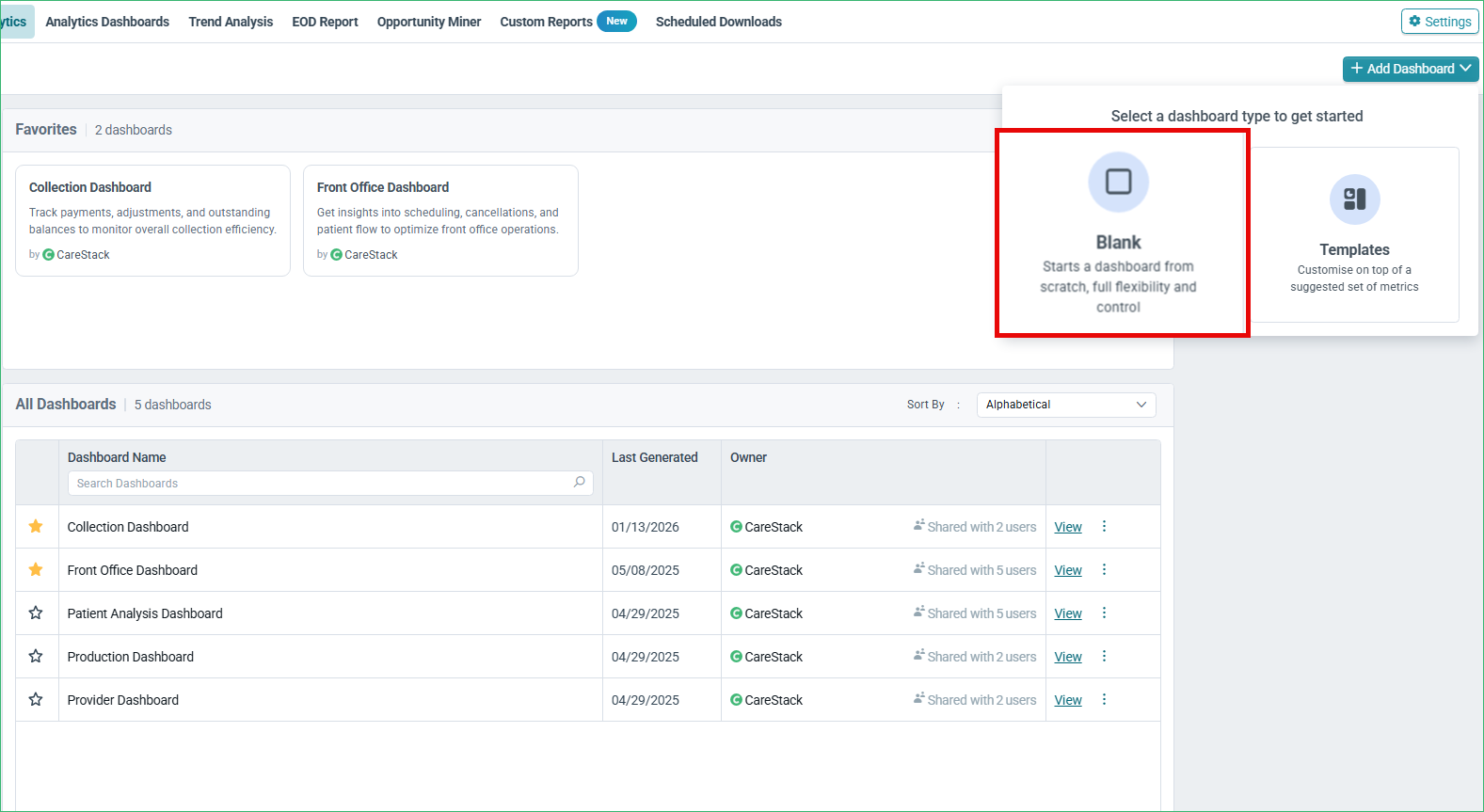
Task: Unfavorite the Collection Dashboard star
Action: pos(36,527)
